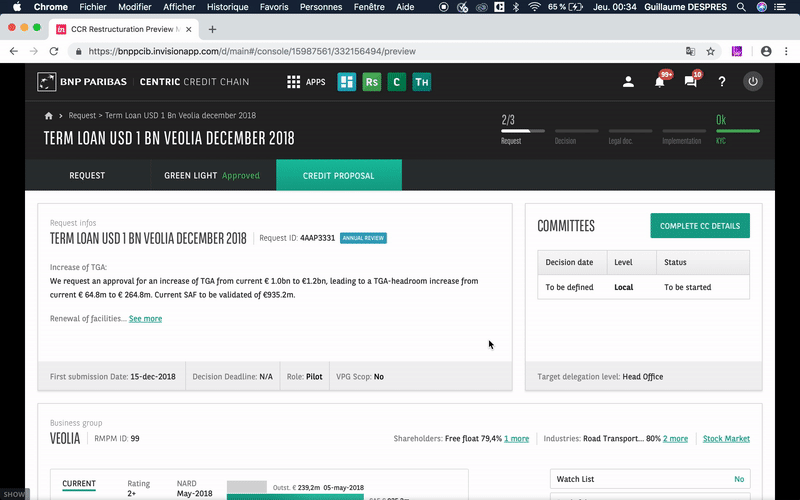Go to home via breadcrumb icon
800x500 pixels.
tap(48, 116)
